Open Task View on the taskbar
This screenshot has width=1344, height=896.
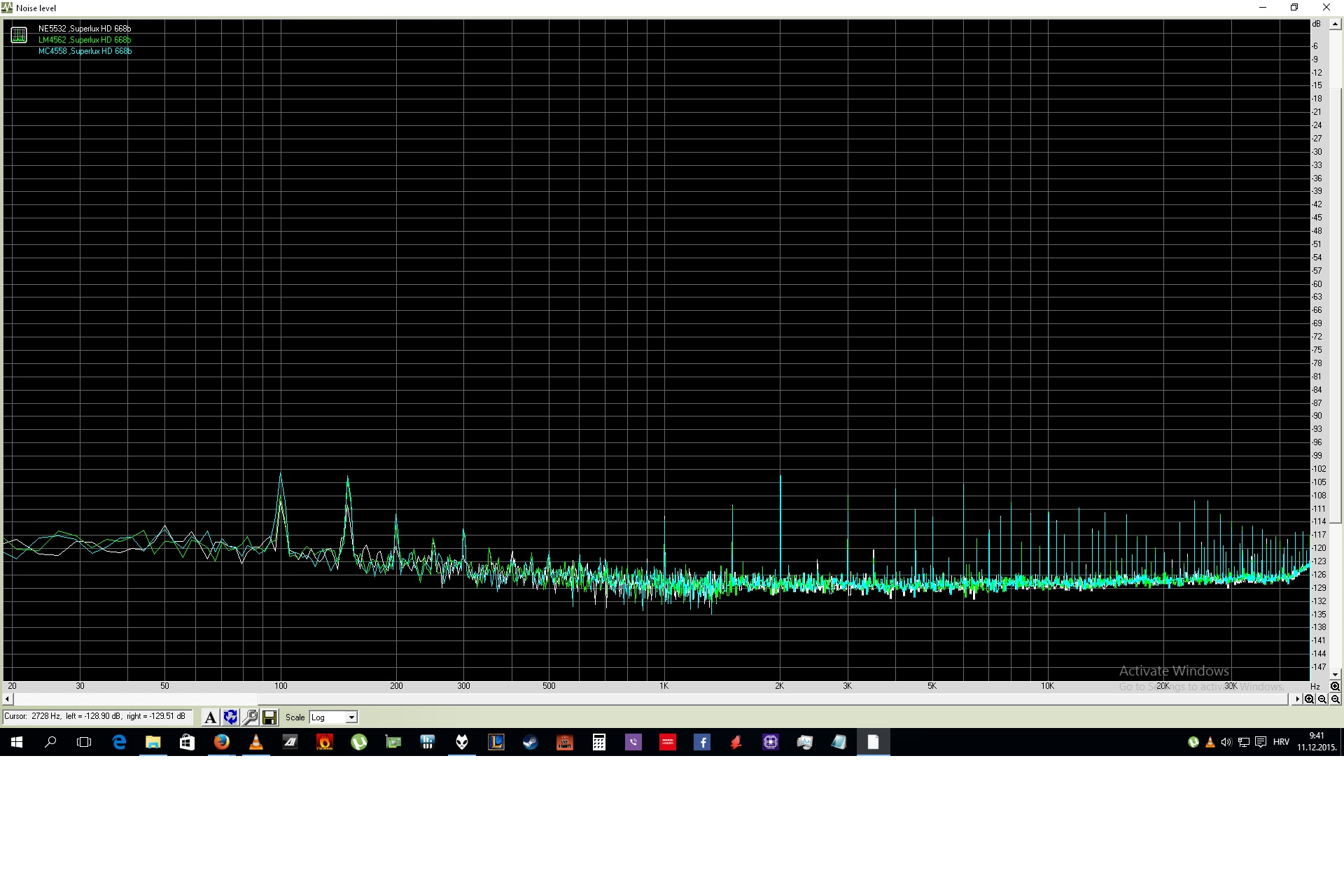[84, 742]
